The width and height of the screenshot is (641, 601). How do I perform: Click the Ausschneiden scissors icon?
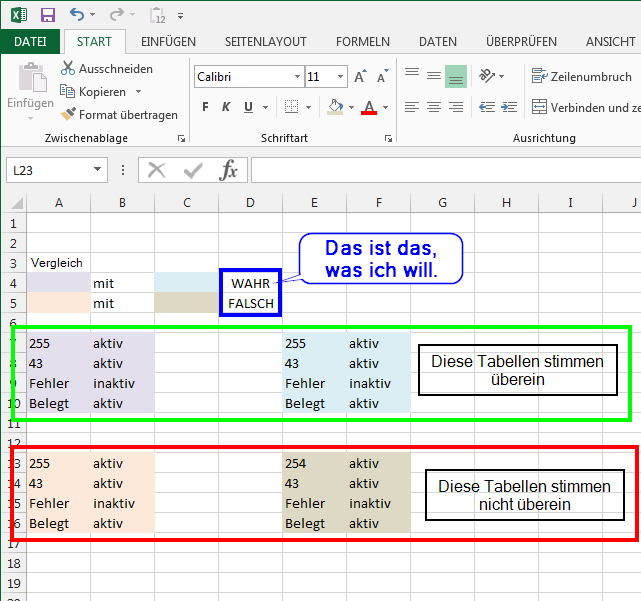point(107,69)
